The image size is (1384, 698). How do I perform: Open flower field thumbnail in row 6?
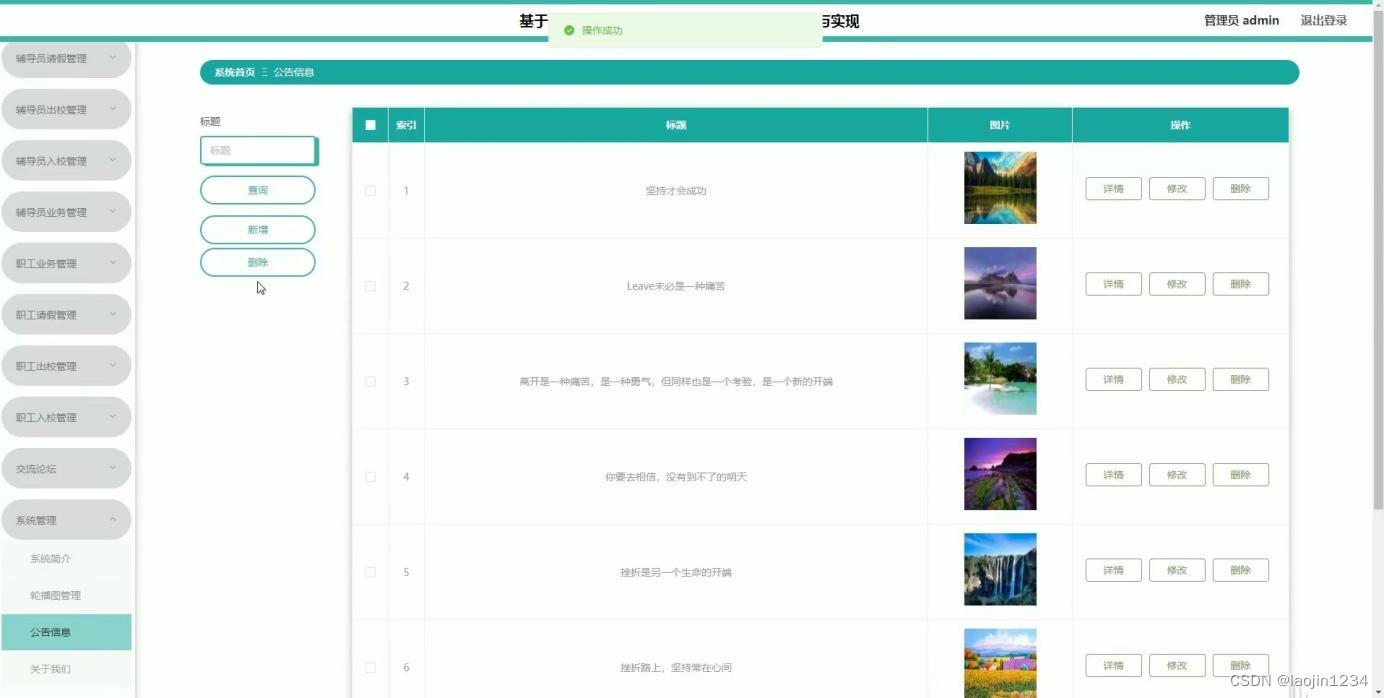pos(1000,663)
